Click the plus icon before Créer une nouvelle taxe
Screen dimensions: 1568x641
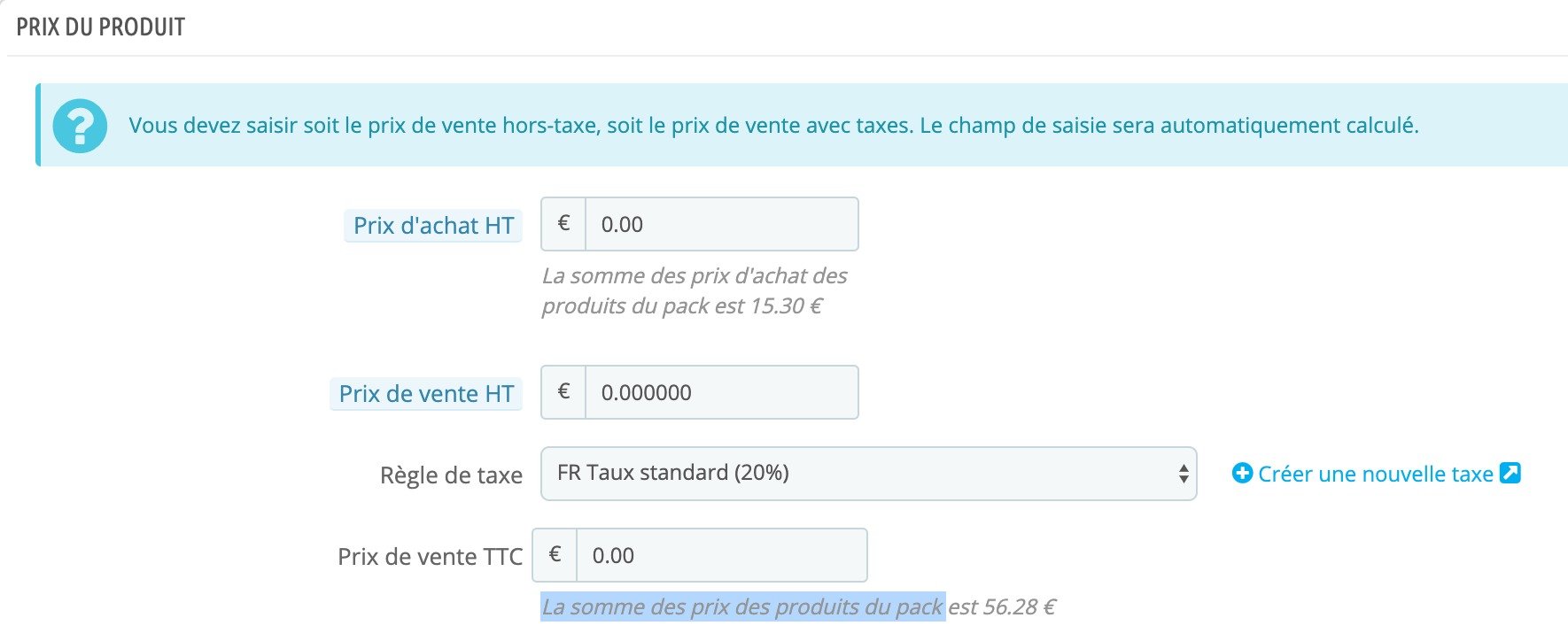(1242, 474)
